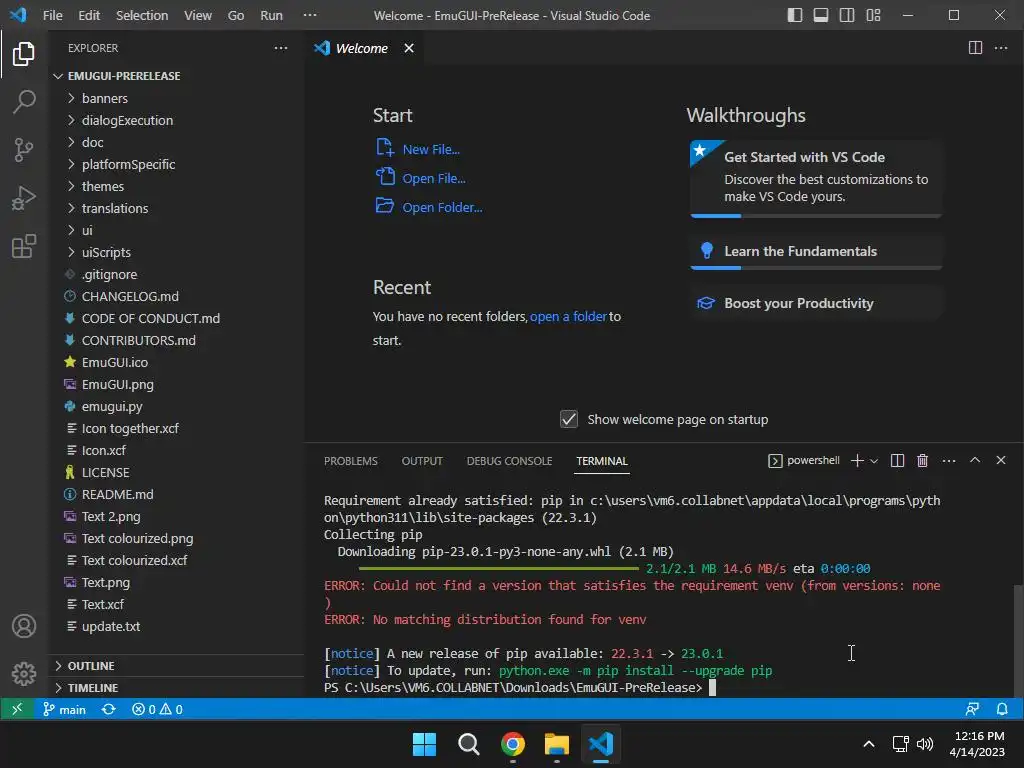Screen dimensions: 1024x768
Task: Switch to the PROBLEMS tab
Action: [x=351, y=461]
